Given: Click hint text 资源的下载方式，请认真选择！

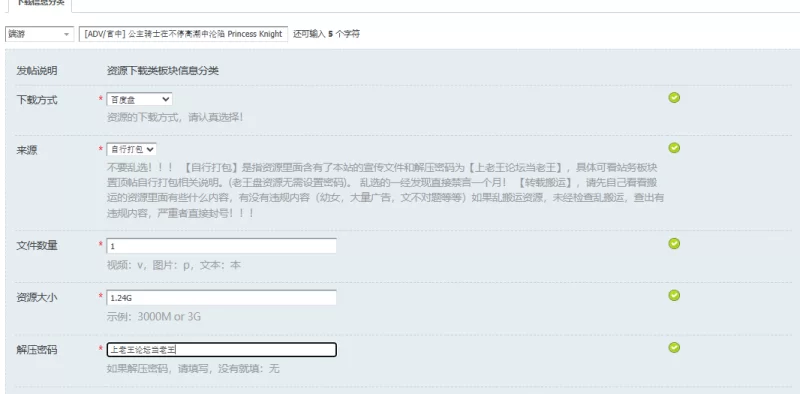Looking at the screenshot, I should (175, 117).
